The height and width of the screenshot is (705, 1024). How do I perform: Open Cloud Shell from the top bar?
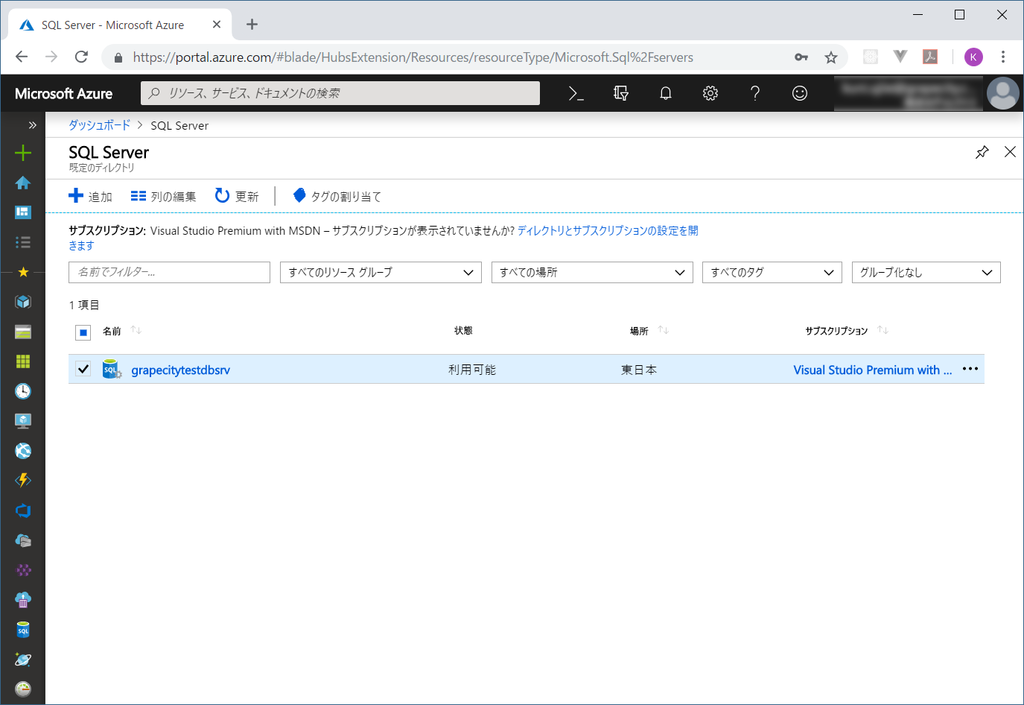point(575,93)
